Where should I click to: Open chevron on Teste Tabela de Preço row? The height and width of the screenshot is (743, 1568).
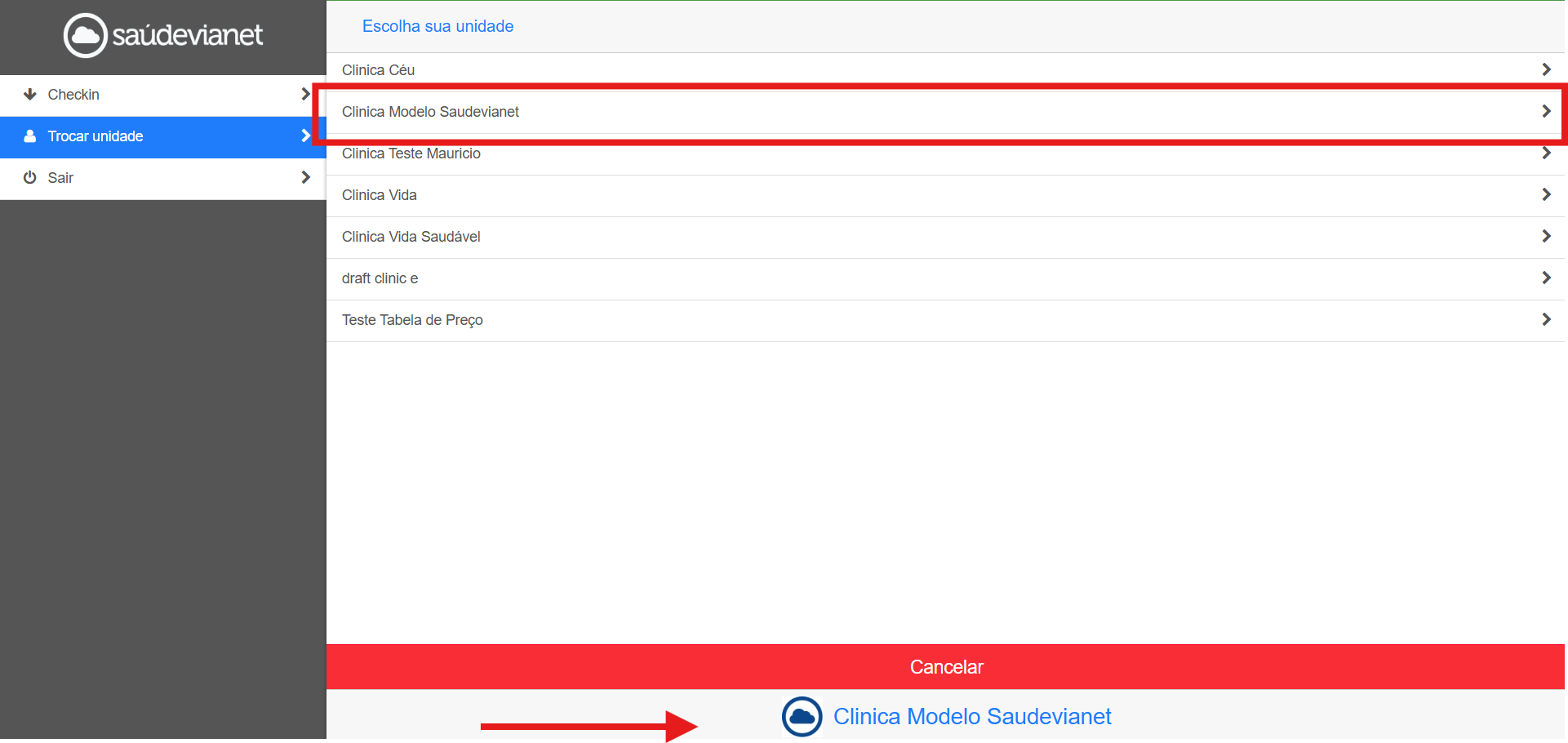pos(1546,320)
